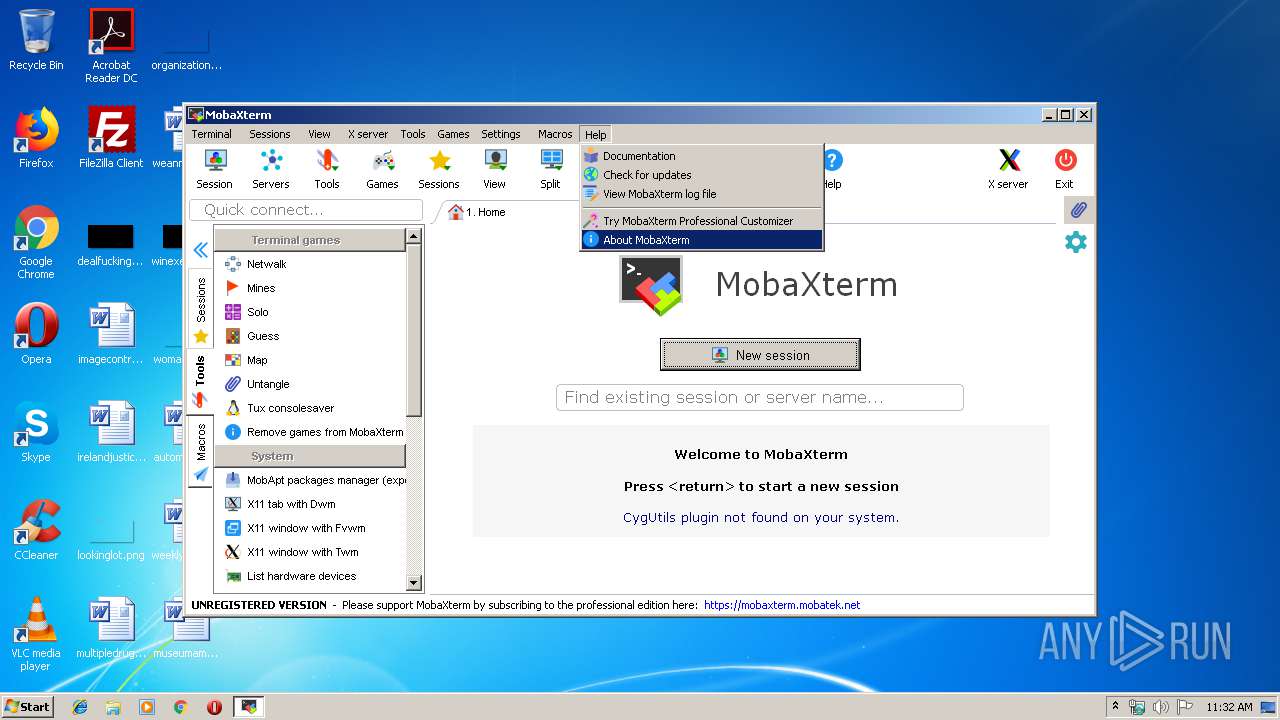This screenshot has width=1280, height=720.
Task: Open the Terminal menu
Action: coord(212,134)
